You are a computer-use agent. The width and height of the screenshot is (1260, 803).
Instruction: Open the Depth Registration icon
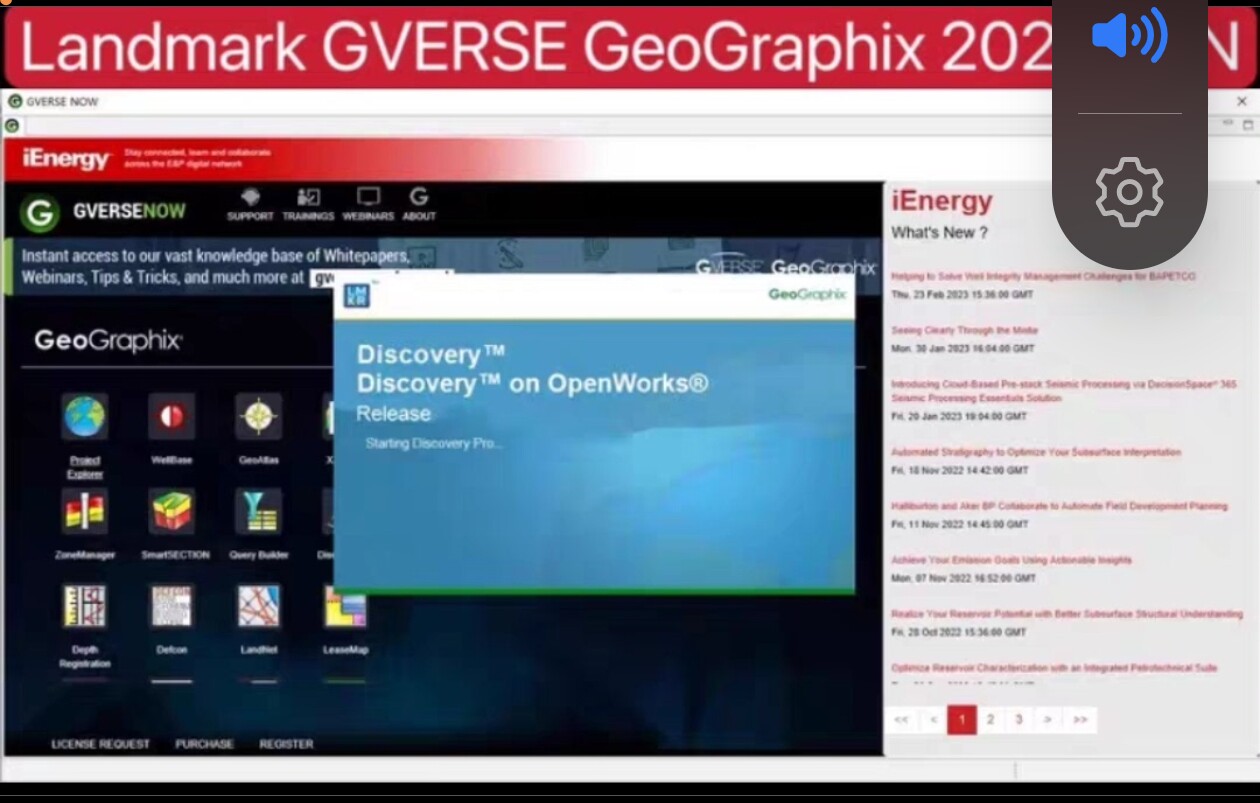click(x=85, y=607)
